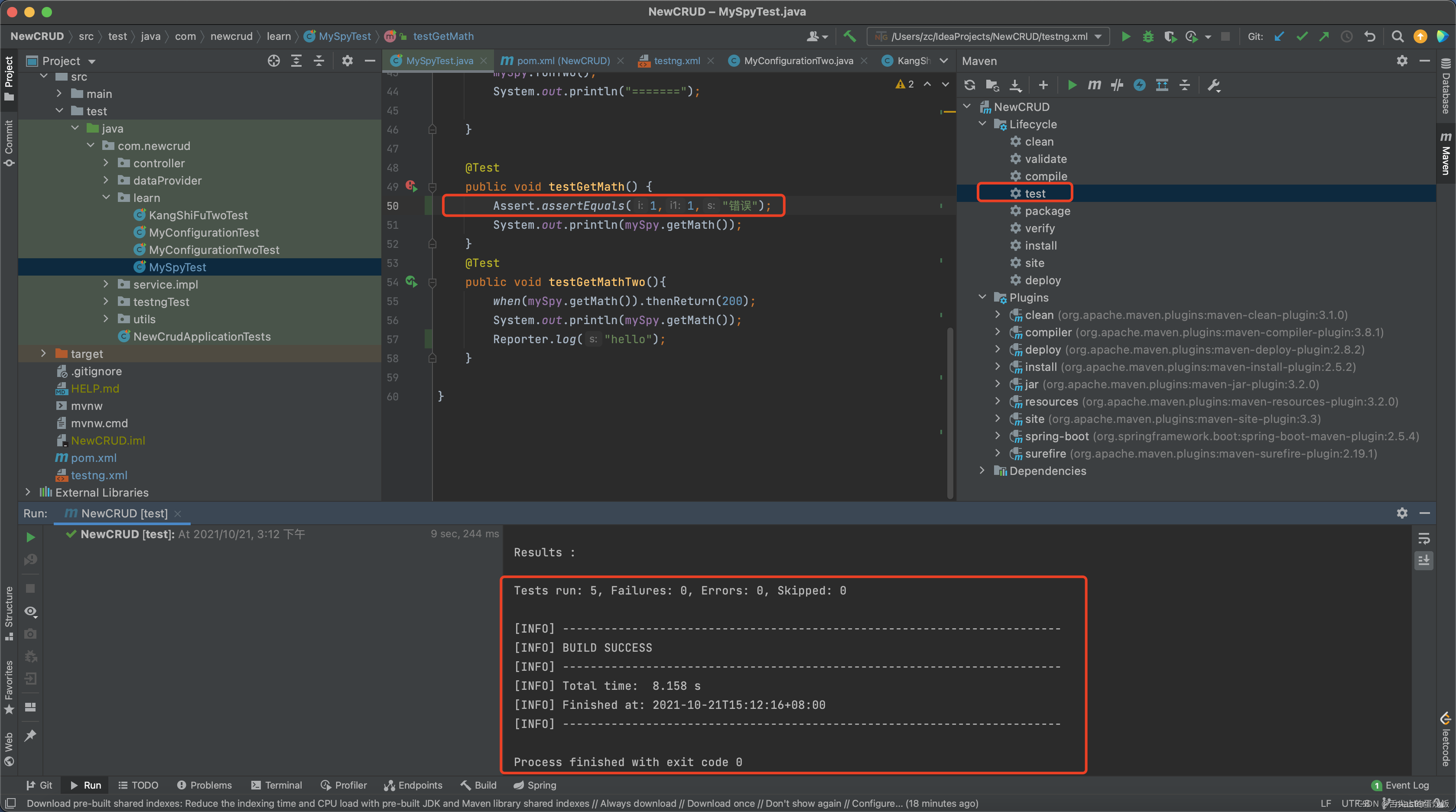The image size is (1456, 812).
Task: Click the Build Project hammer icon
Action: coord(849,36)
